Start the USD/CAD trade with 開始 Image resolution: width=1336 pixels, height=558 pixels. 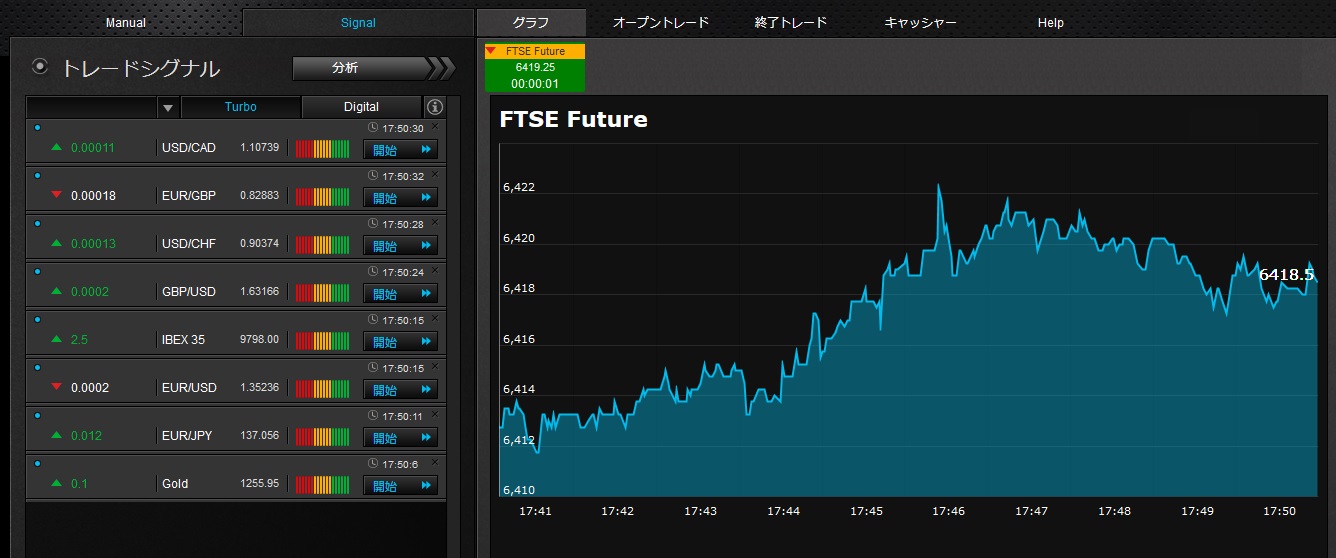pos(400,150)
